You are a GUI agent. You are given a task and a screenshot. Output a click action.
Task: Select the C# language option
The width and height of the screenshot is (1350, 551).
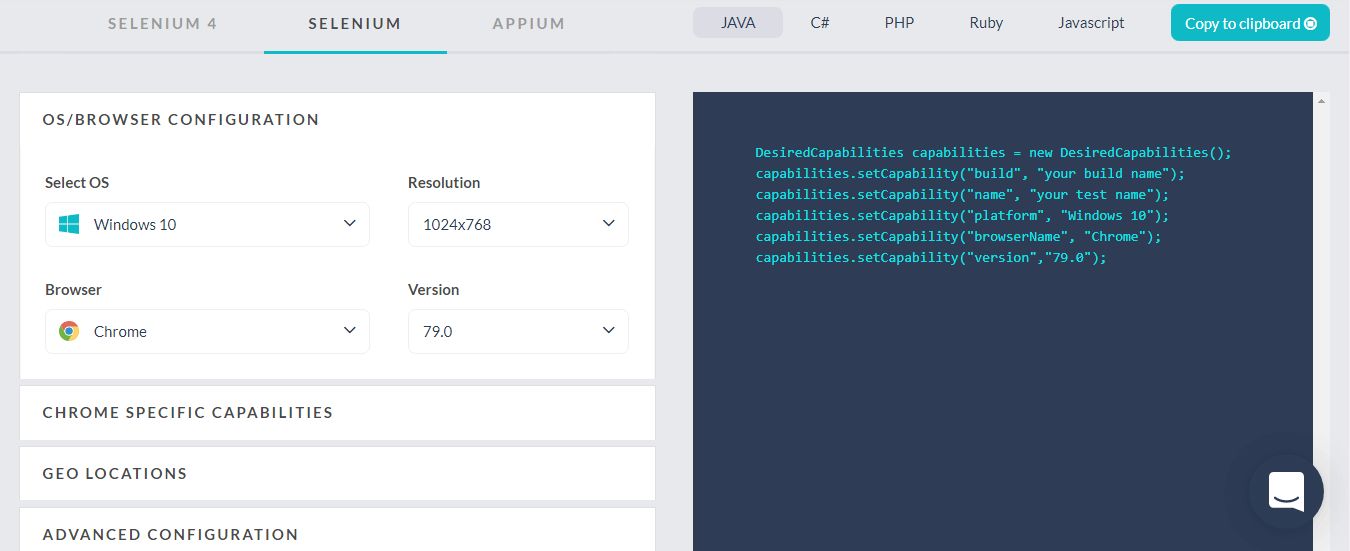coord(819,23)
